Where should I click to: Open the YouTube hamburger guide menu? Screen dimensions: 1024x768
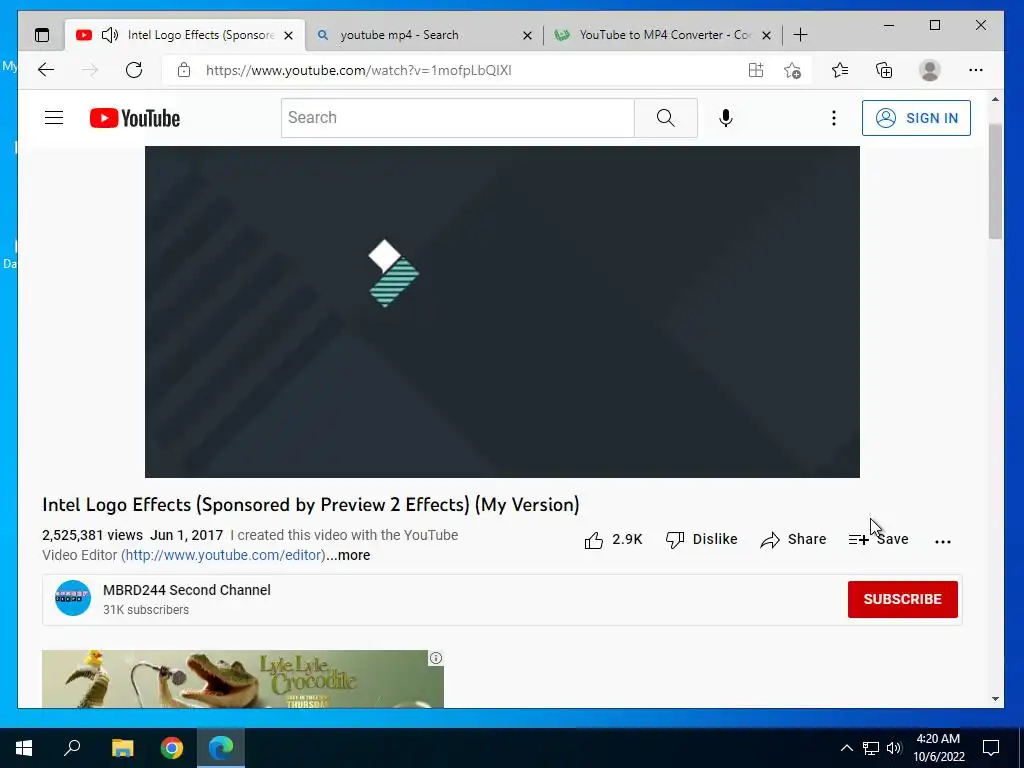[x=54, y=118]
